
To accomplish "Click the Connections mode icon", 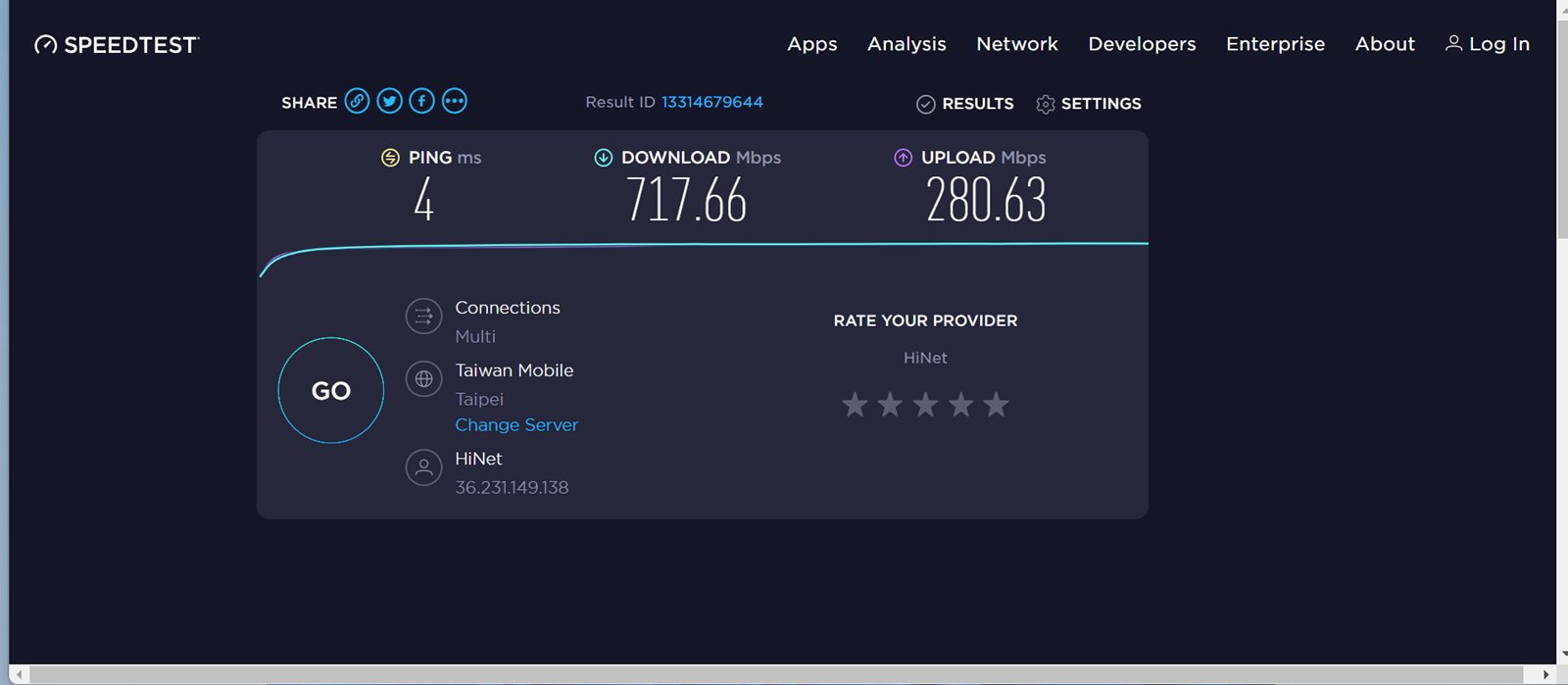I will click(x=423, y=317).
